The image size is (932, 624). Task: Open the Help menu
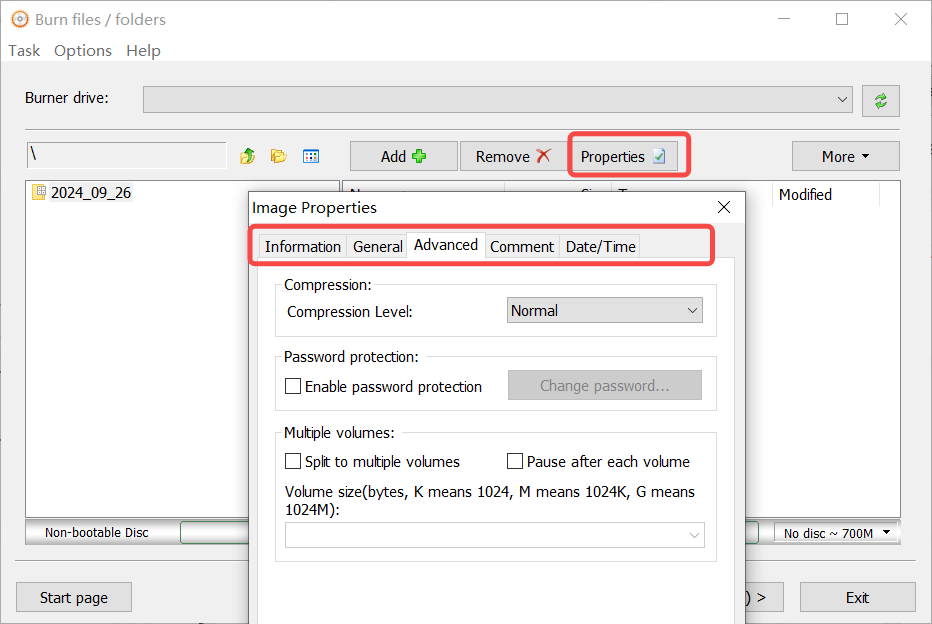point(143,51)
